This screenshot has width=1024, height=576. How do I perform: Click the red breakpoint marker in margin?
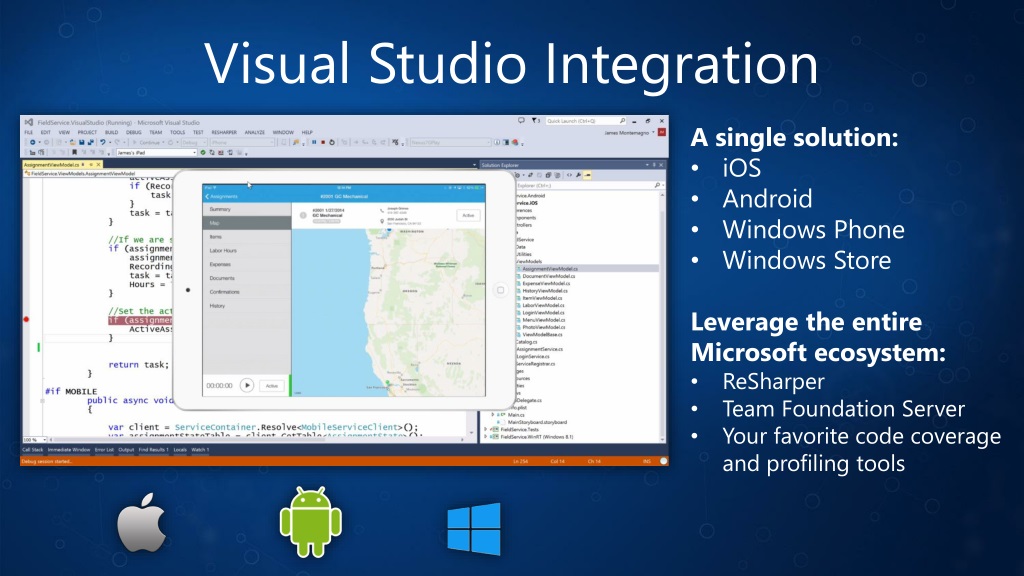point(26,319)
